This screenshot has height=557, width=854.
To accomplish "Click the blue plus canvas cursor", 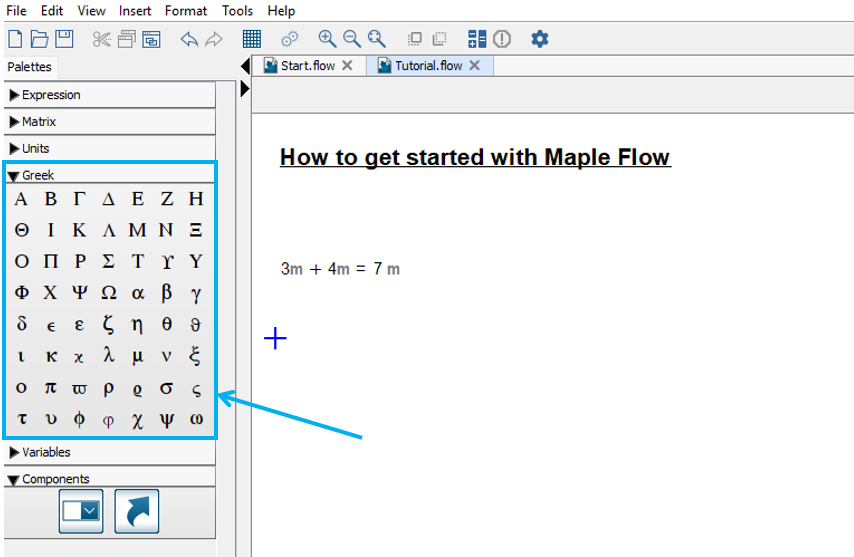I will (x=276, y=338).
